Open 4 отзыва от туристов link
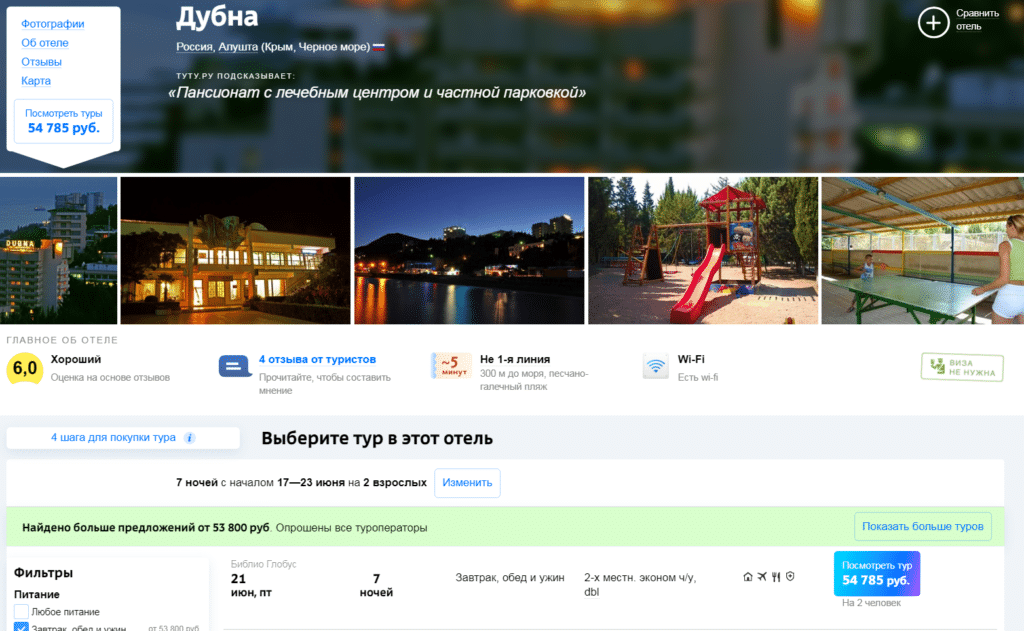 point(317,359)
